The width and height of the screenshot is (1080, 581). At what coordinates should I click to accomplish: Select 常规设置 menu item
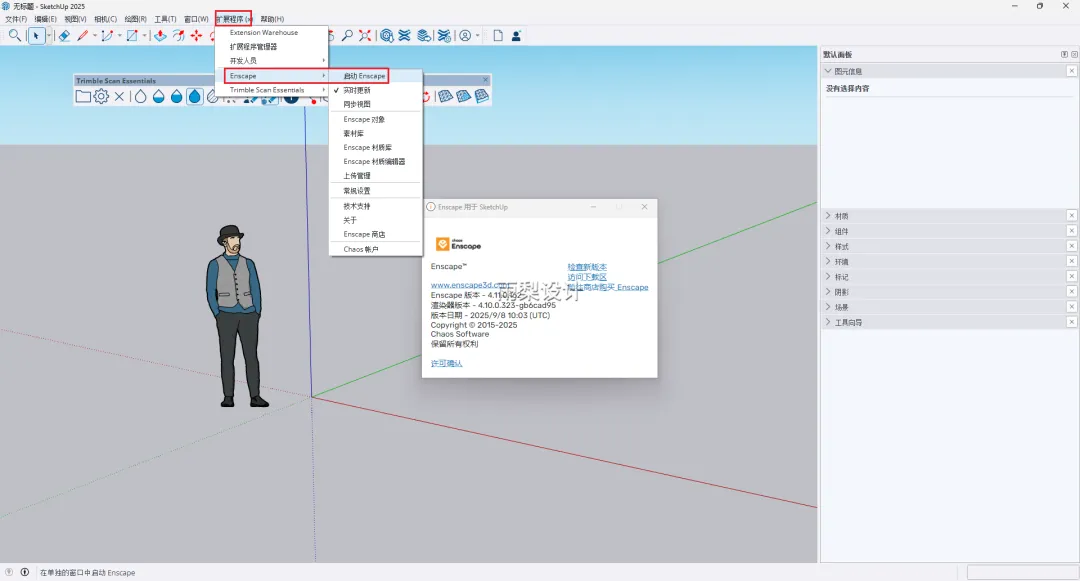(376, 191)
